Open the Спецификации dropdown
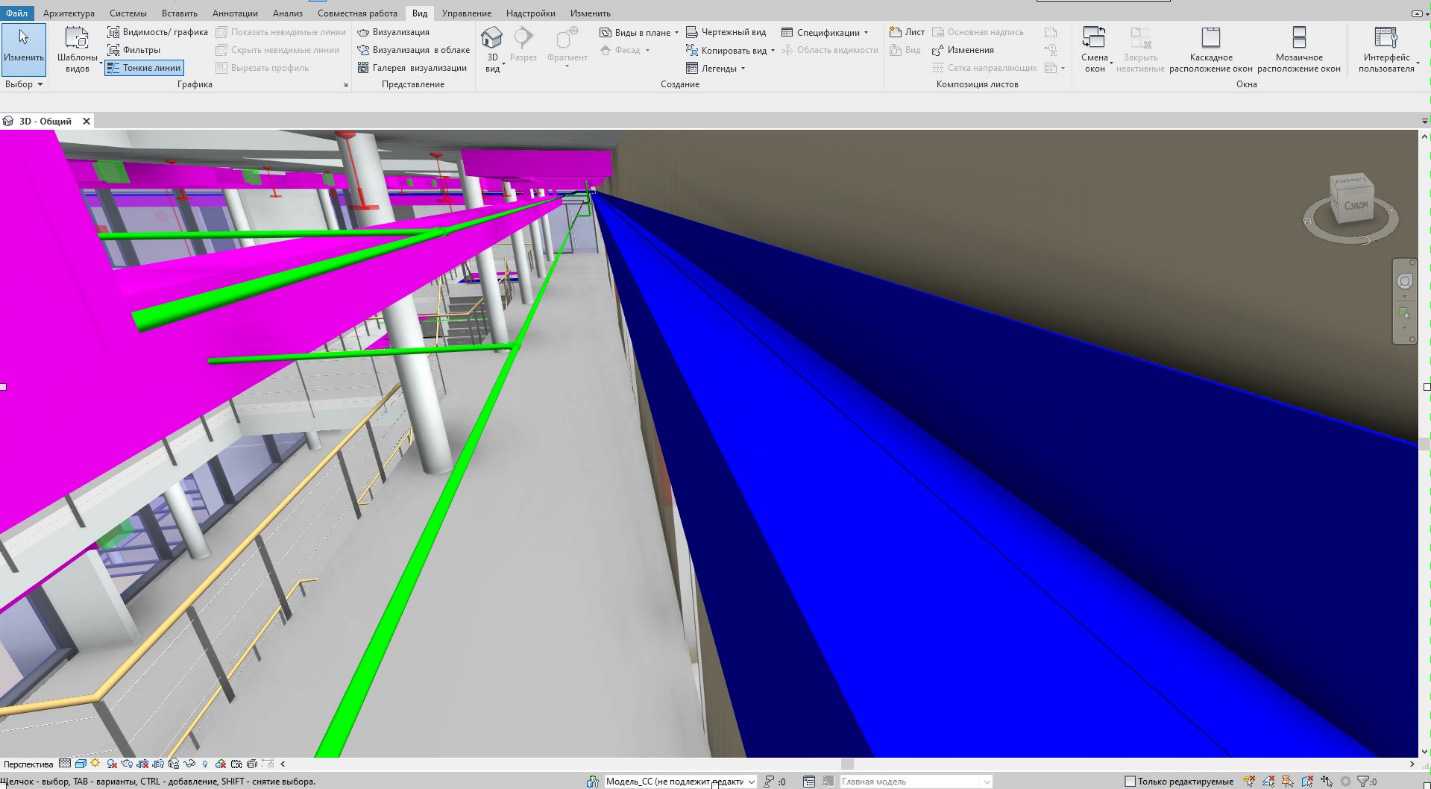Screen dimensions: 1431x789 pos(825,32)
